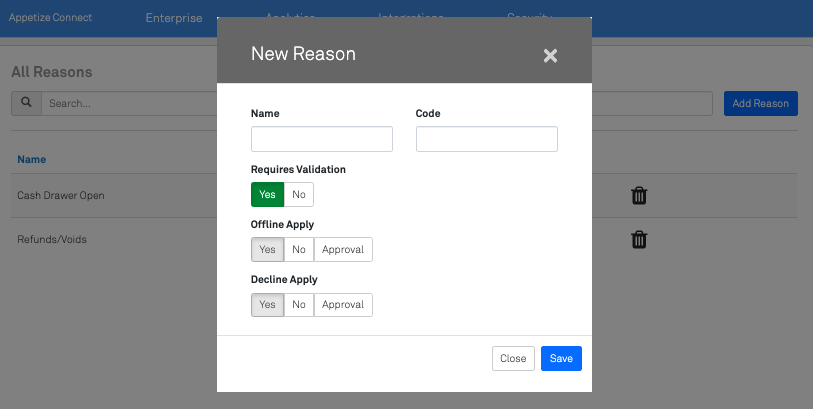
Task: Click trash icon for Refunds/Voids
Action: coord(639,240)
